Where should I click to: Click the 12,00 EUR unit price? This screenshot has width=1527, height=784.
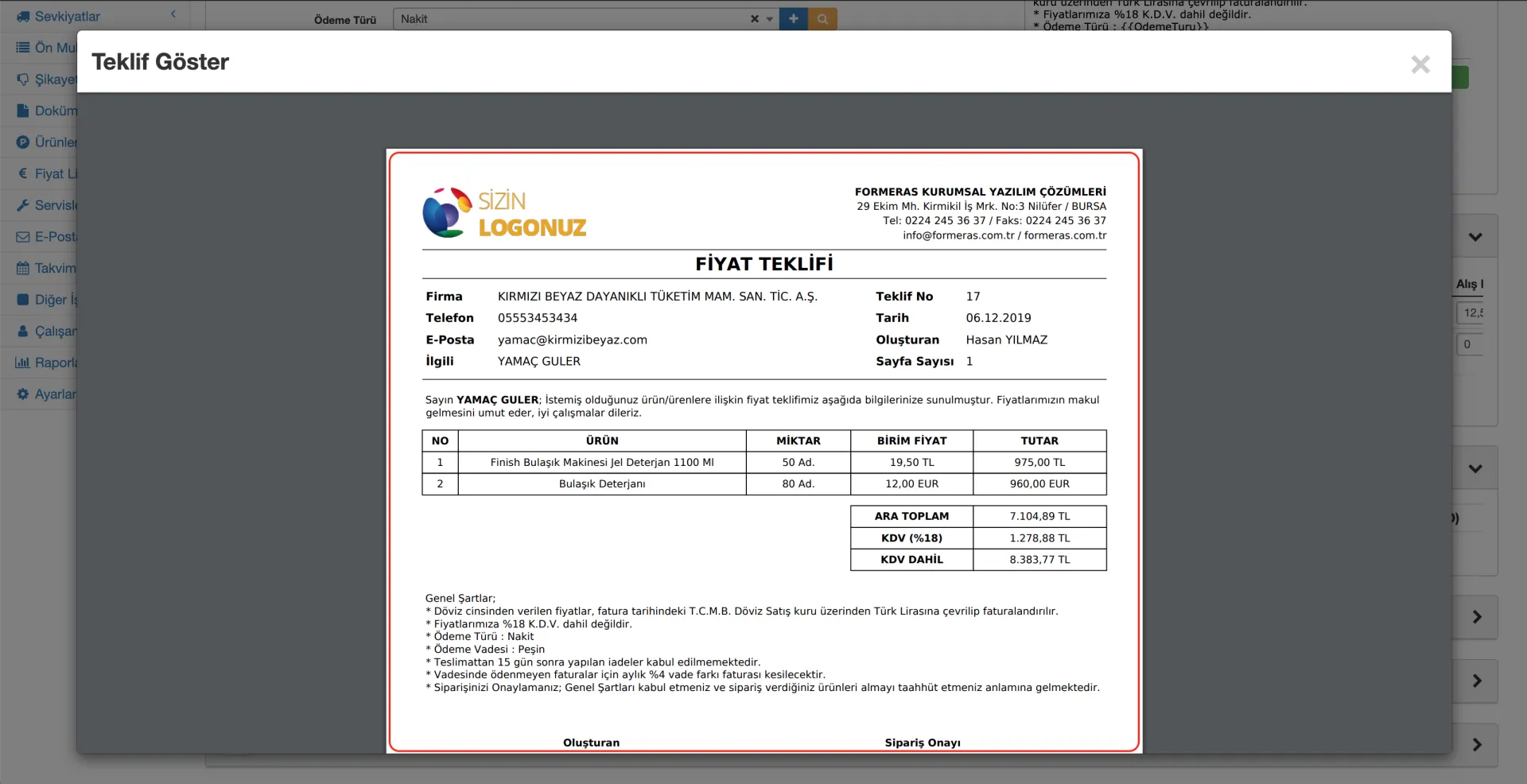tap(912, 484)
